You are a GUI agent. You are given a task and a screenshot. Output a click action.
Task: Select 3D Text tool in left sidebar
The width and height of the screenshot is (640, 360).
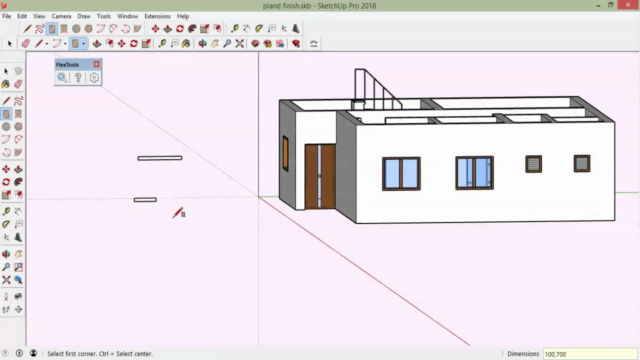18,237
